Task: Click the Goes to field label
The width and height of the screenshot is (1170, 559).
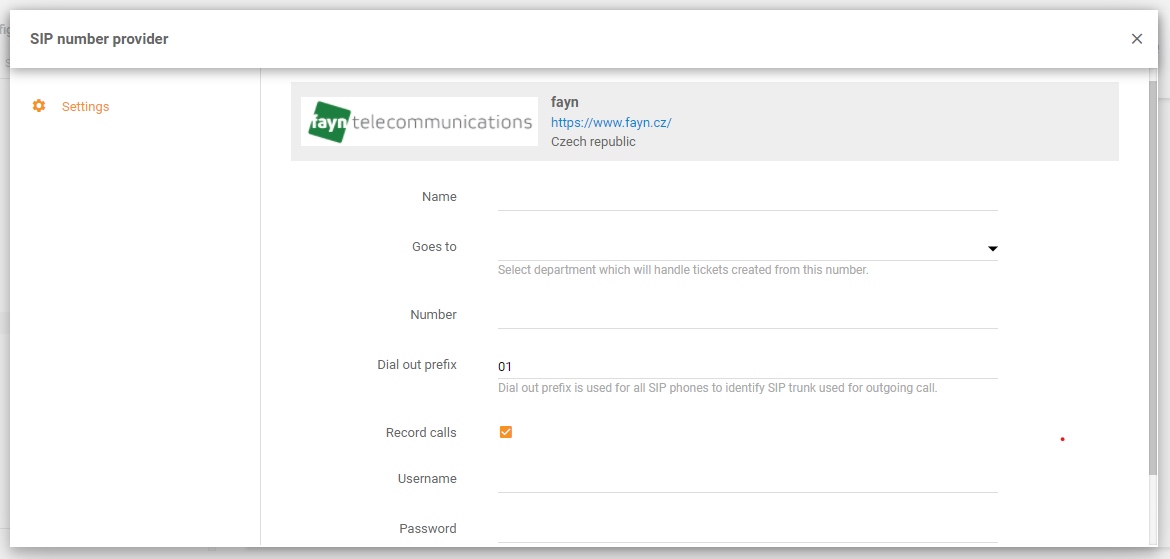Action: pyautogui.click(x=434, y=247)
